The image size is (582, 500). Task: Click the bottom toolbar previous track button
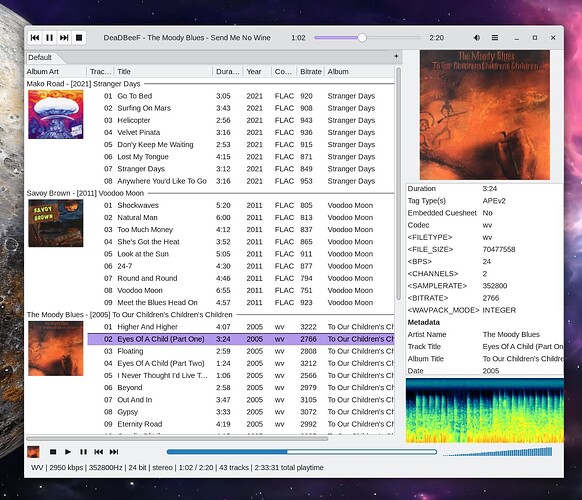(98, 452)
